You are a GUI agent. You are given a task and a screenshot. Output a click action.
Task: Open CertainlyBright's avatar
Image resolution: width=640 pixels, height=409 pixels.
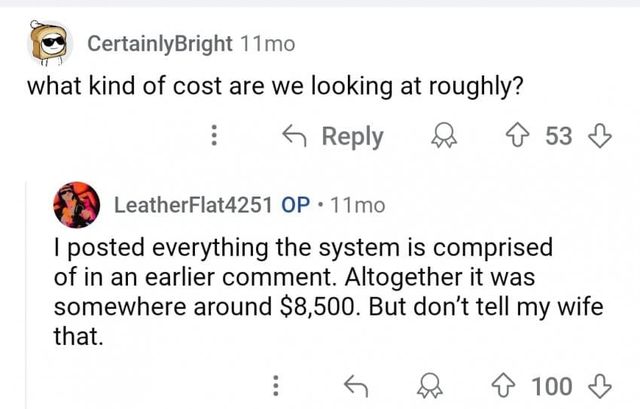point(46,42)
